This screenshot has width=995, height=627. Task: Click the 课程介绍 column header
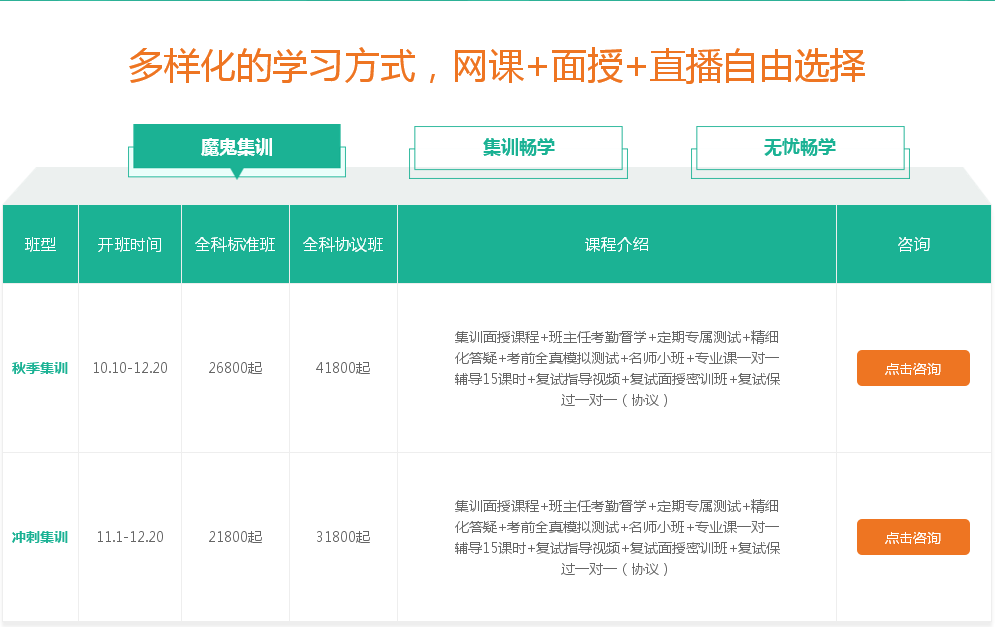pos(616,242)
